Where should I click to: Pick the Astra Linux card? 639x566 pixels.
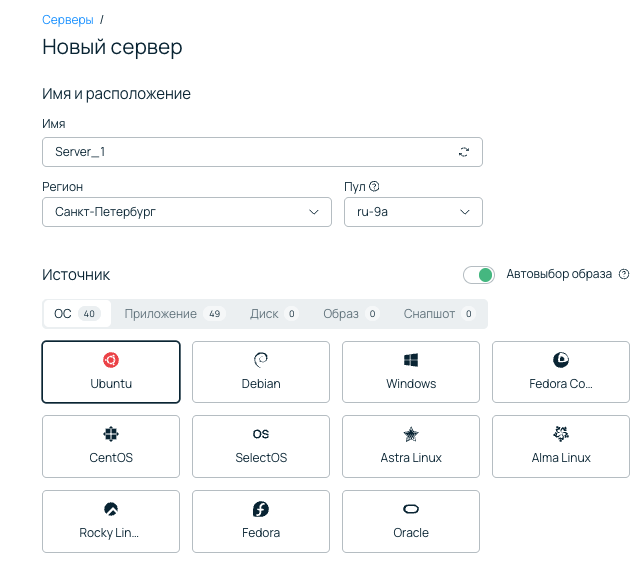tap(411, 446)
